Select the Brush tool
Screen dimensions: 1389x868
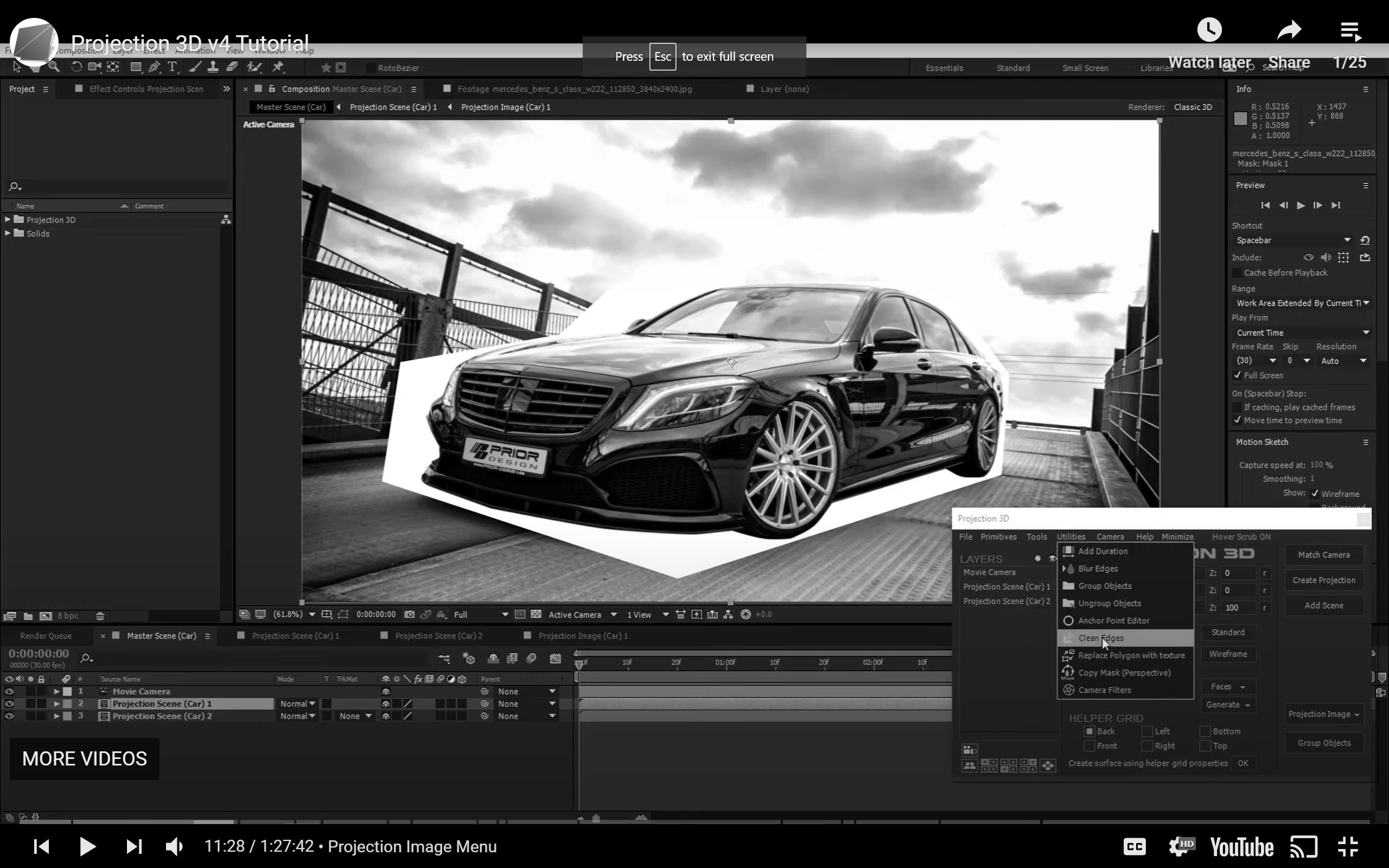click(x=195, y=67)
